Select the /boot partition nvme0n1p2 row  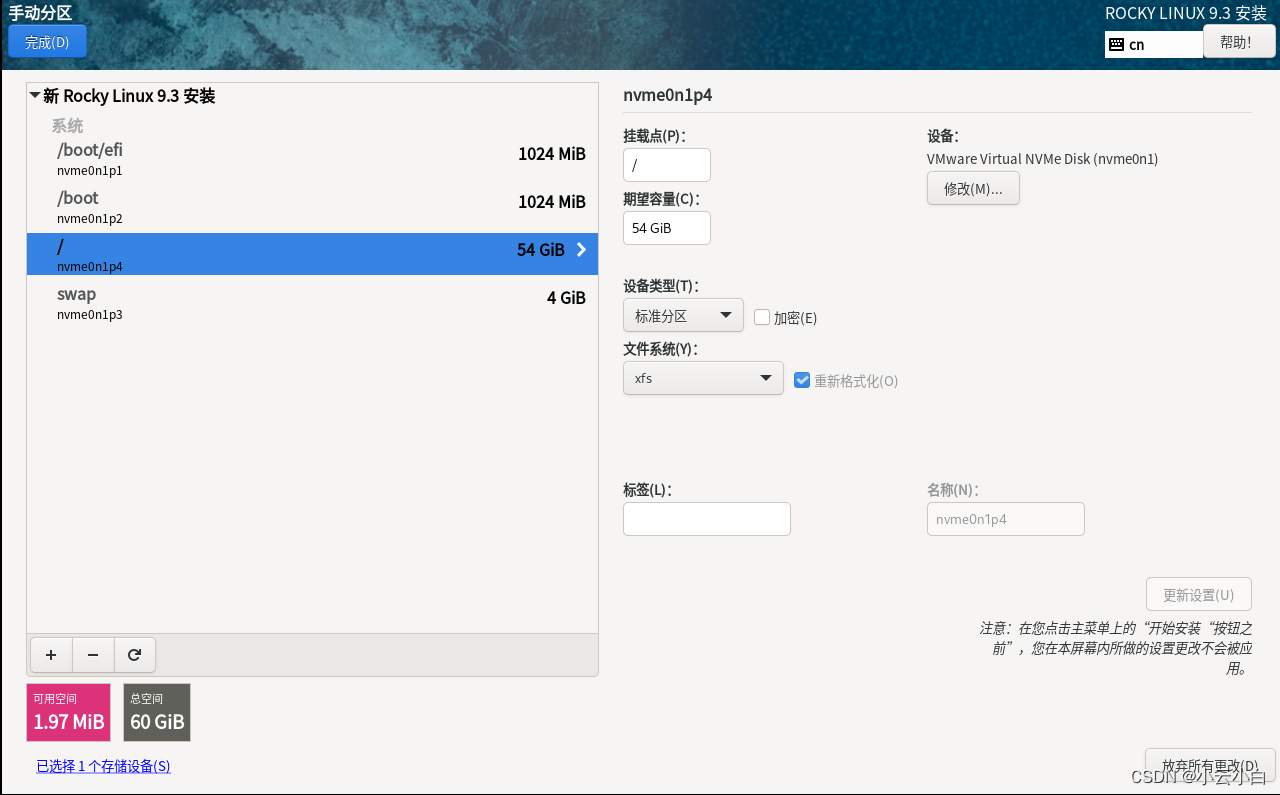tap(312, 206)
